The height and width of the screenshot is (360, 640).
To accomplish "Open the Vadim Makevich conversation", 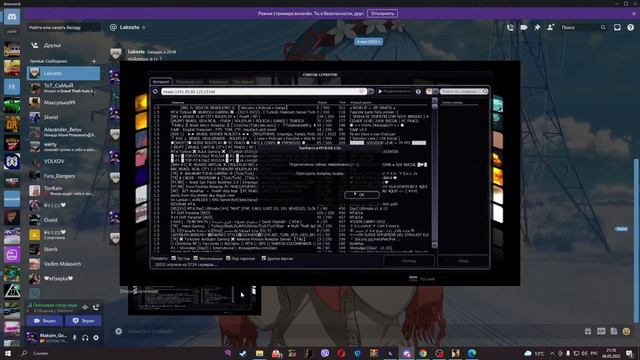I will pyautogui.click(x=64, y=264).
